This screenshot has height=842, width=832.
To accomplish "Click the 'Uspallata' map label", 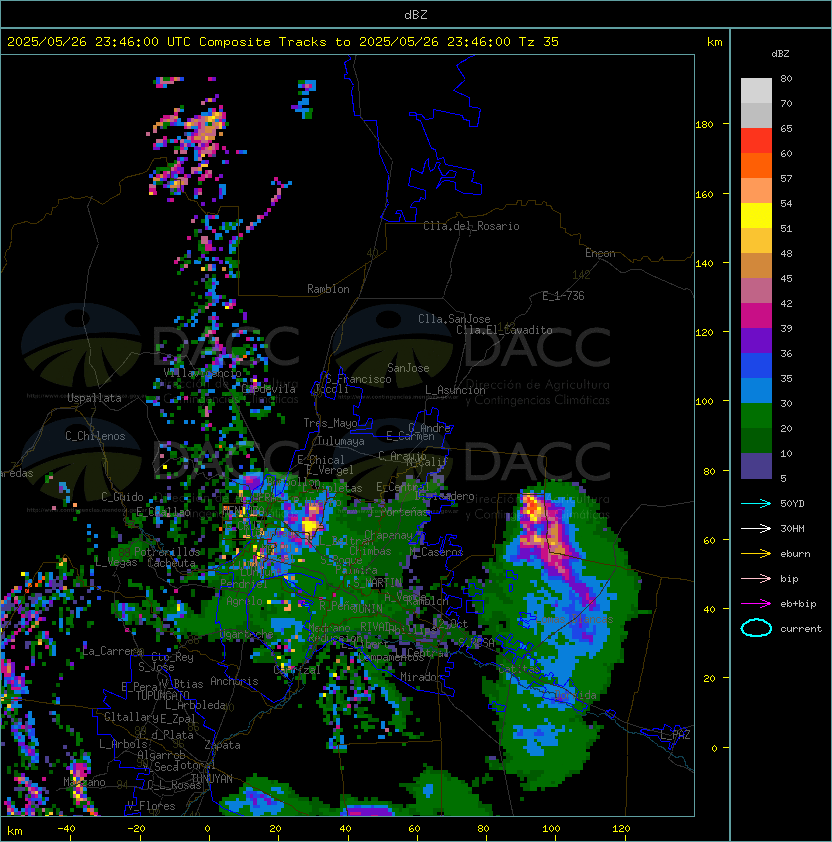I will pyautogui.click(x=94, y=398).
